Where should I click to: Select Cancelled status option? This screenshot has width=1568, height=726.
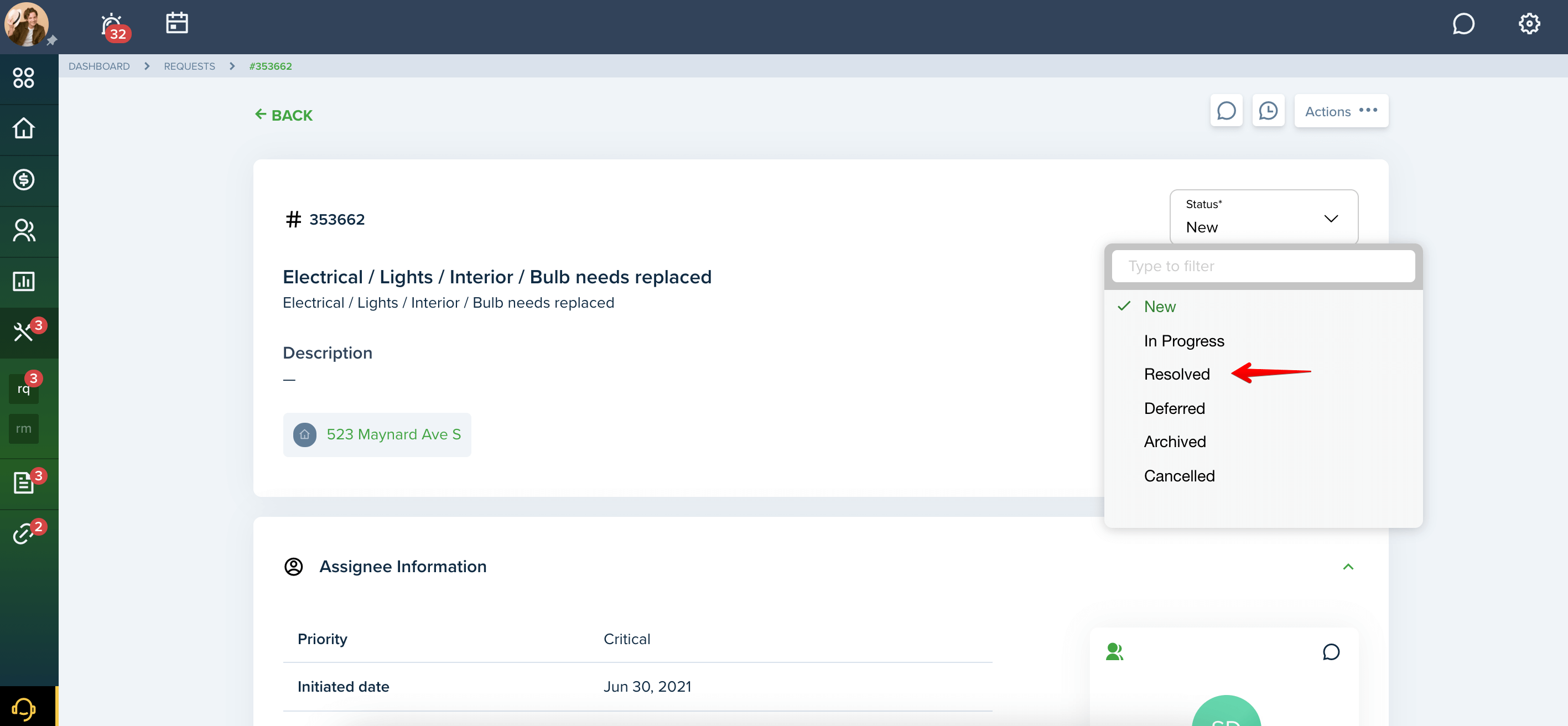click(1178, 476)
